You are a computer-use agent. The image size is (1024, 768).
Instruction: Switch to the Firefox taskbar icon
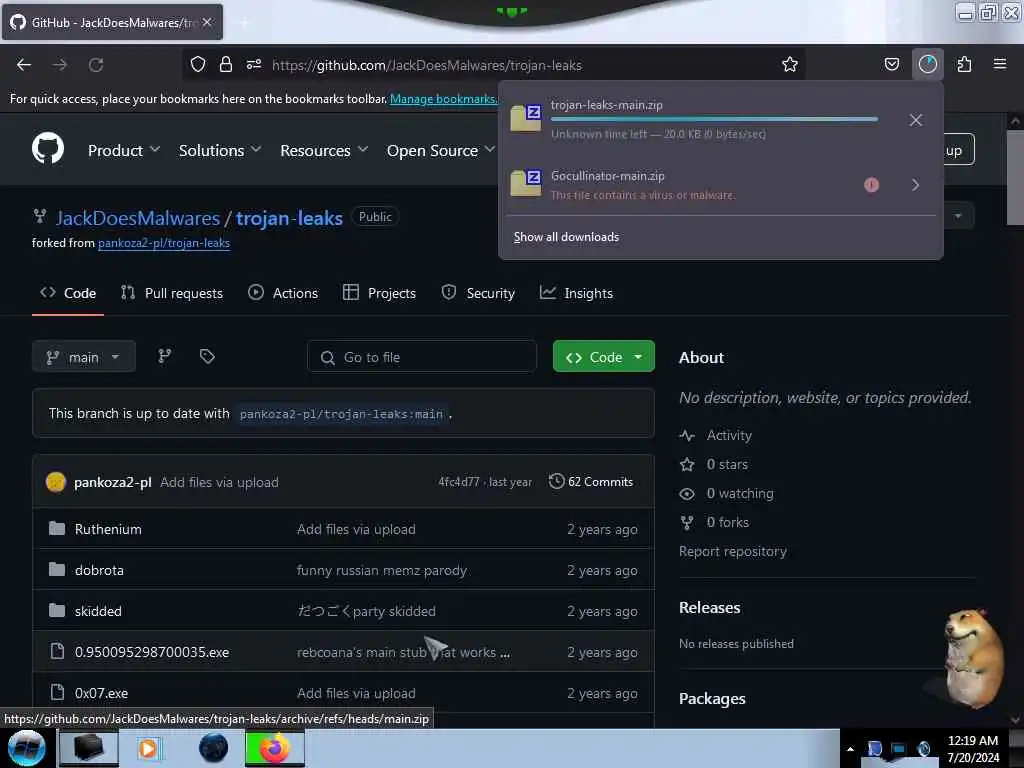coord(274,748)
